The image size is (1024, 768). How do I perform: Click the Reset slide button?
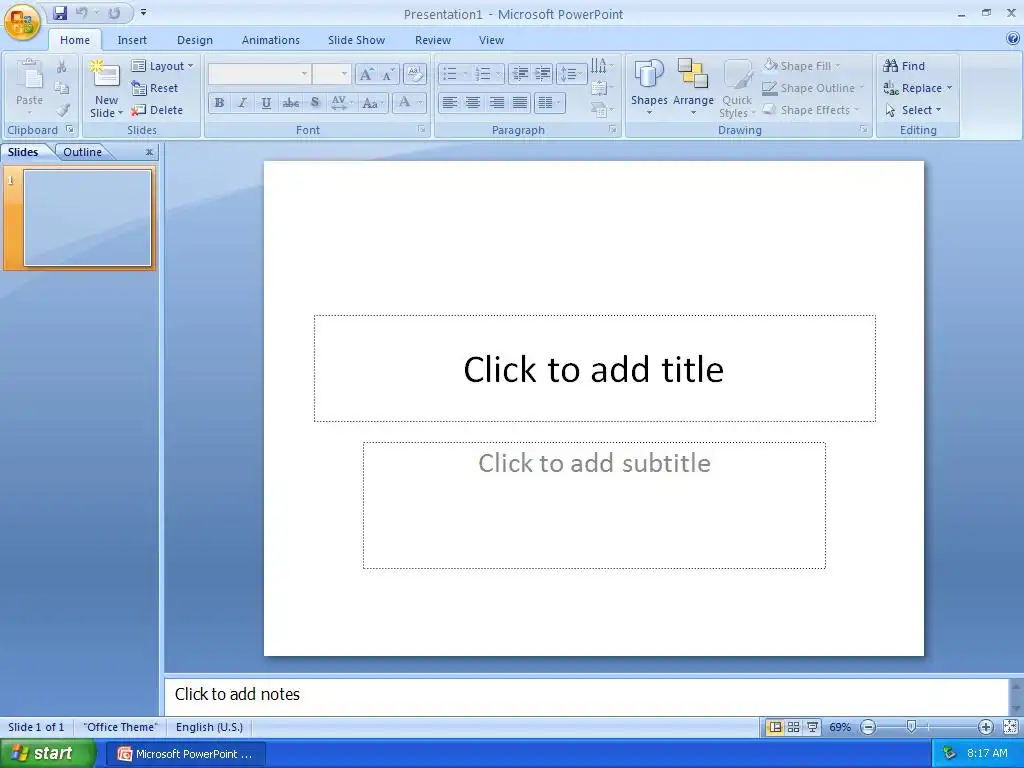coord(155,88)
